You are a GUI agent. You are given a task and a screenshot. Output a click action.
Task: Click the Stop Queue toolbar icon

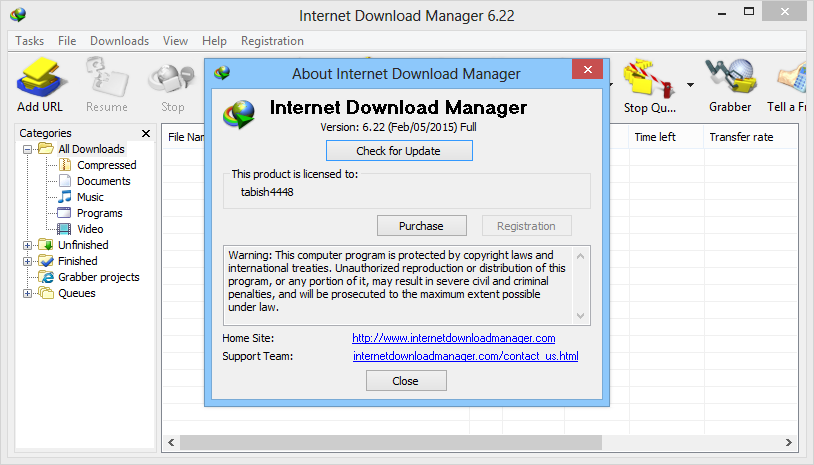(x=649, y=85)
